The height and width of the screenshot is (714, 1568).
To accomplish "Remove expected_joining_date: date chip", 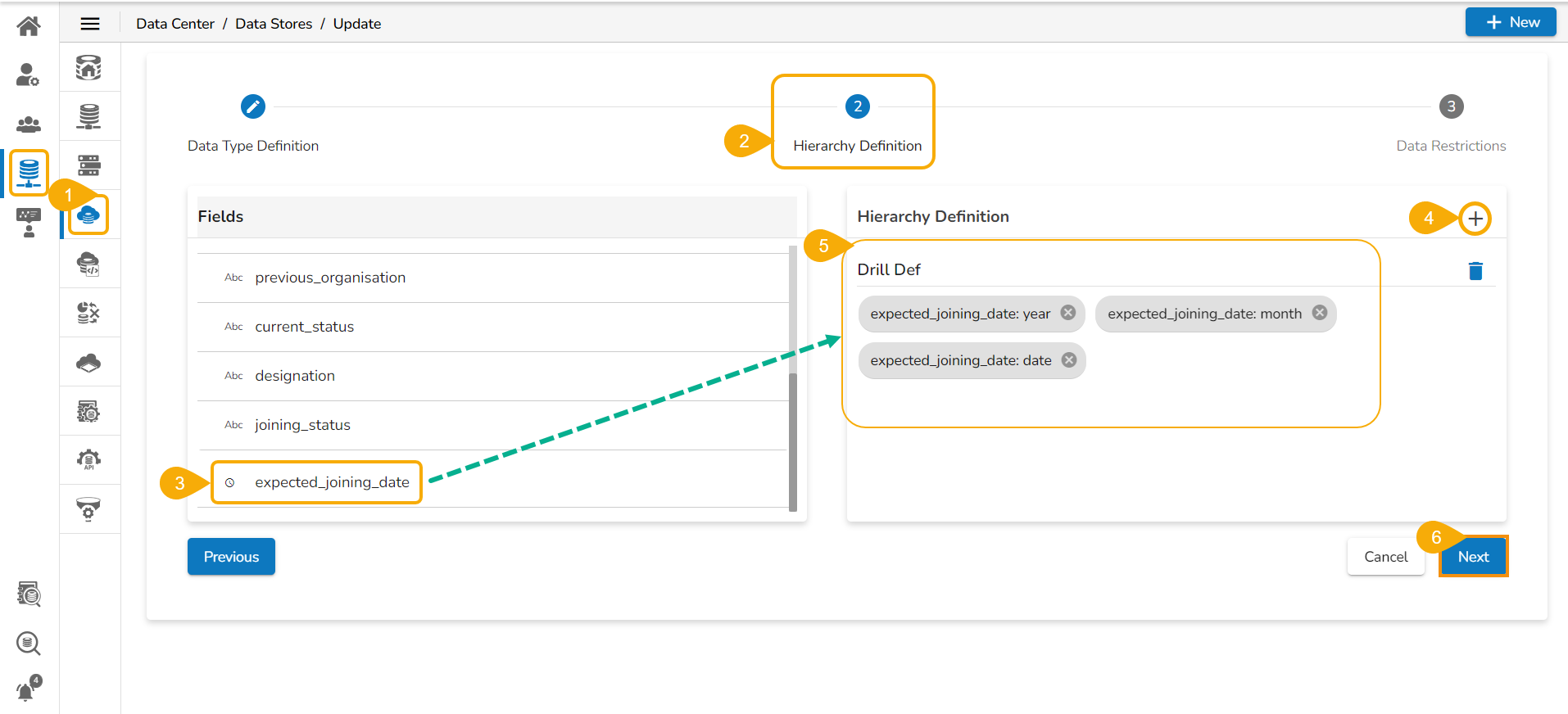I will pyautogui.click(x=1069, y=360).
